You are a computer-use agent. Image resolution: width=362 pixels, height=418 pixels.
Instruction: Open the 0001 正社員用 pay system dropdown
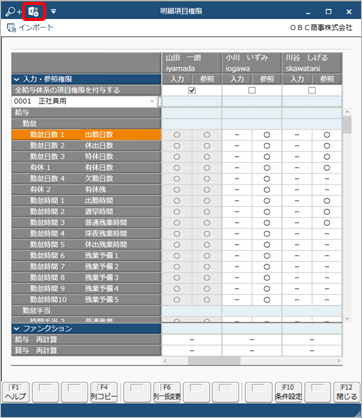coord(152,101)
